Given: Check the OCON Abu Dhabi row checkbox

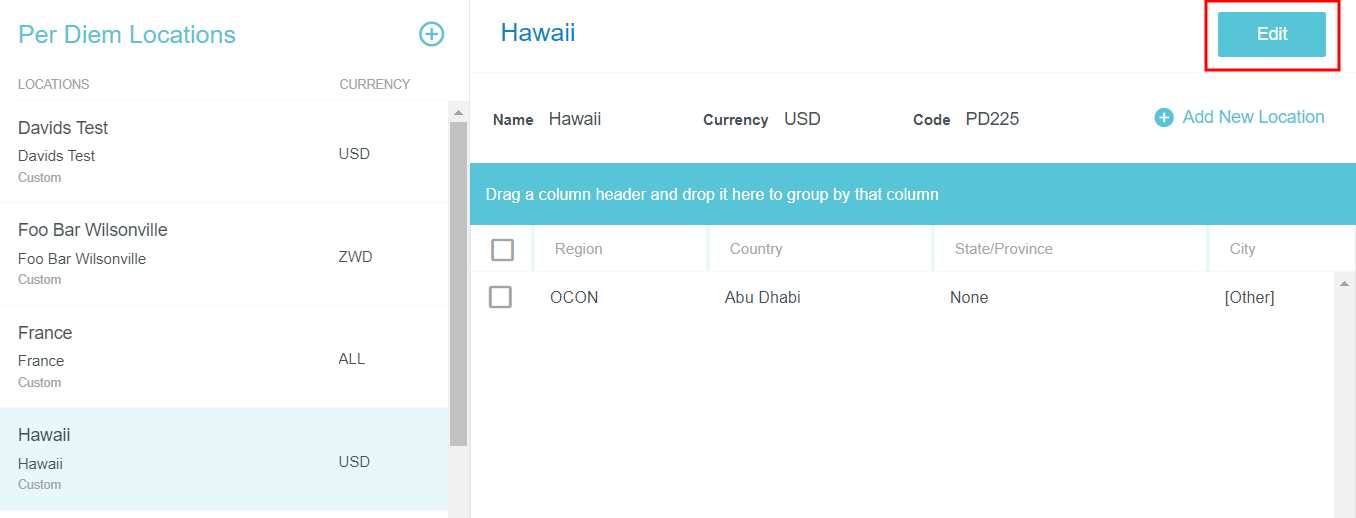Looking at the screenshot, I should (500, 297).
